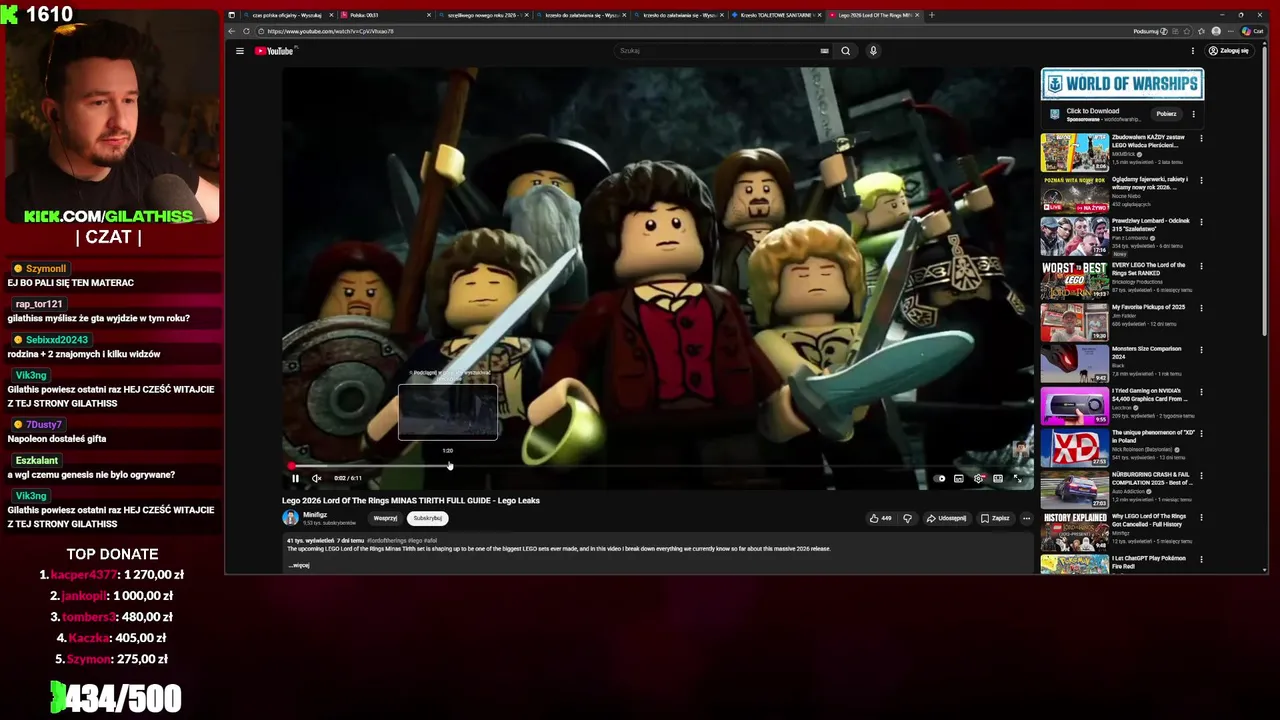Go back with browser back arrow
Screen dimensions: 1280x720
234,31
